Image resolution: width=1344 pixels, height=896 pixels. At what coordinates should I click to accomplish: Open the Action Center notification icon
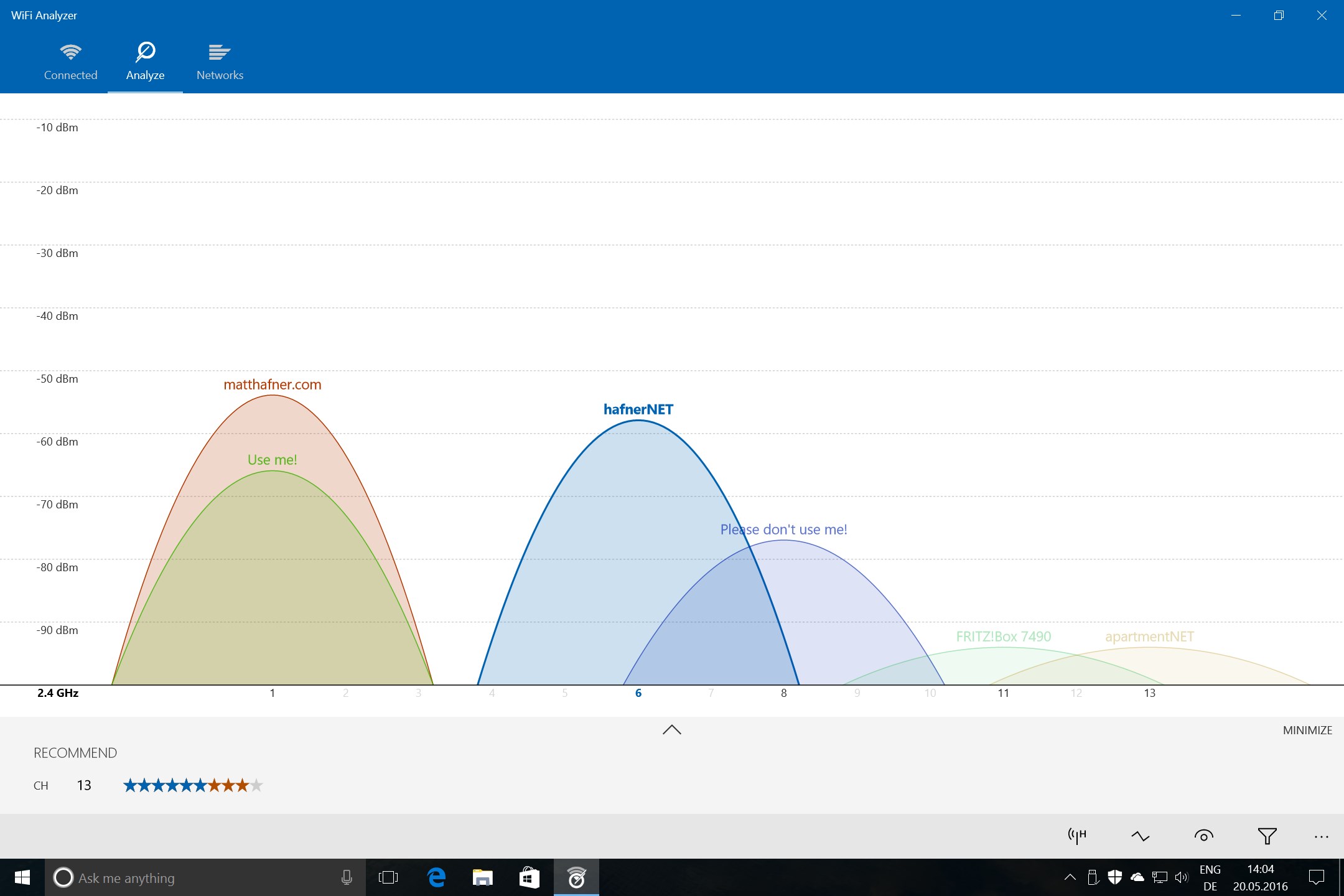1317,877
